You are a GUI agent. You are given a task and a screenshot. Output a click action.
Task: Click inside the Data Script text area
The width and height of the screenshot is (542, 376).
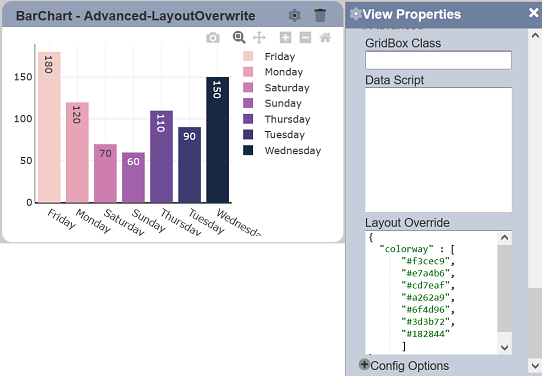[x=438, y=150]
